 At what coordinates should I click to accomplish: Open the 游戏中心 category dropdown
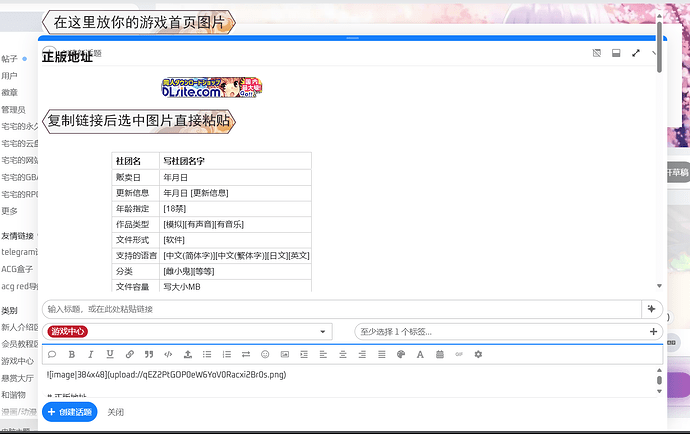tap(187, 331)
